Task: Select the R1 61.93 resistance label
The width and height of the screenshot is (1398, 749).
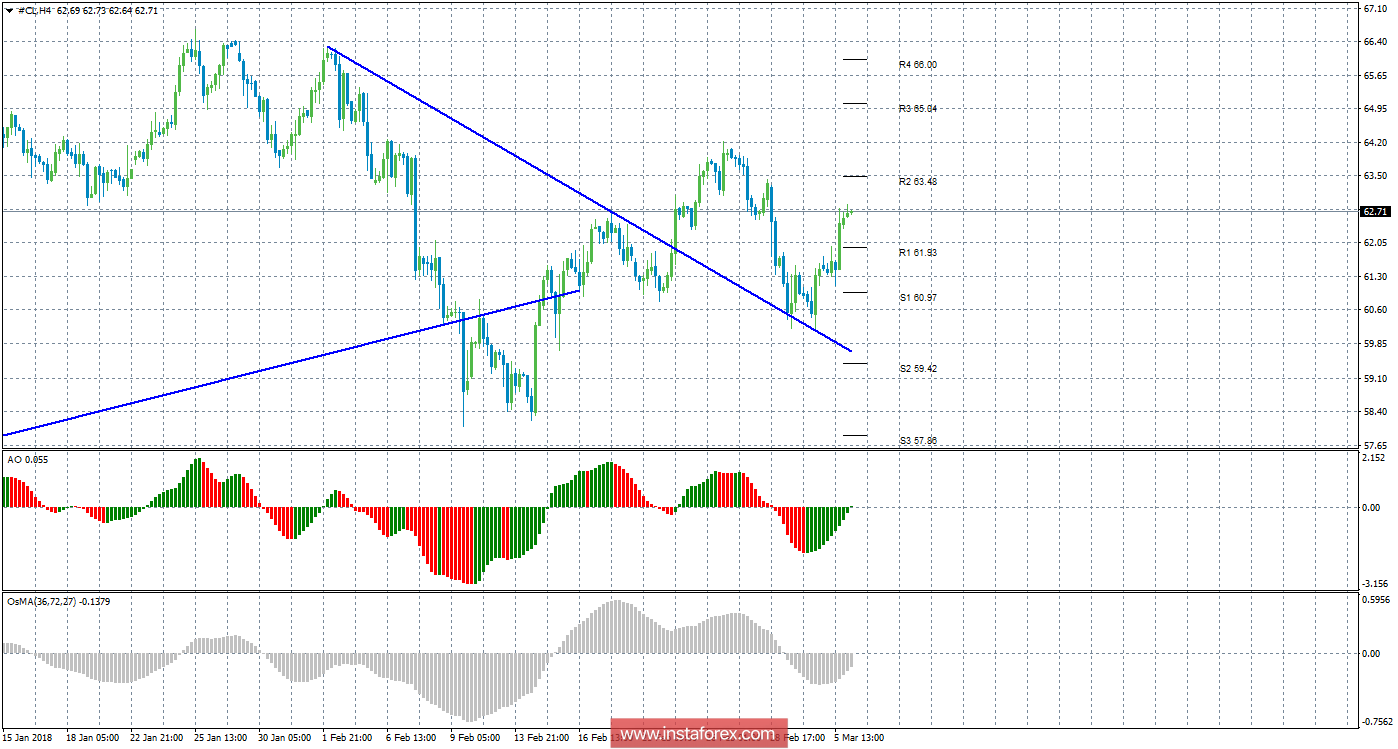Action: click(x=917, y=253)
